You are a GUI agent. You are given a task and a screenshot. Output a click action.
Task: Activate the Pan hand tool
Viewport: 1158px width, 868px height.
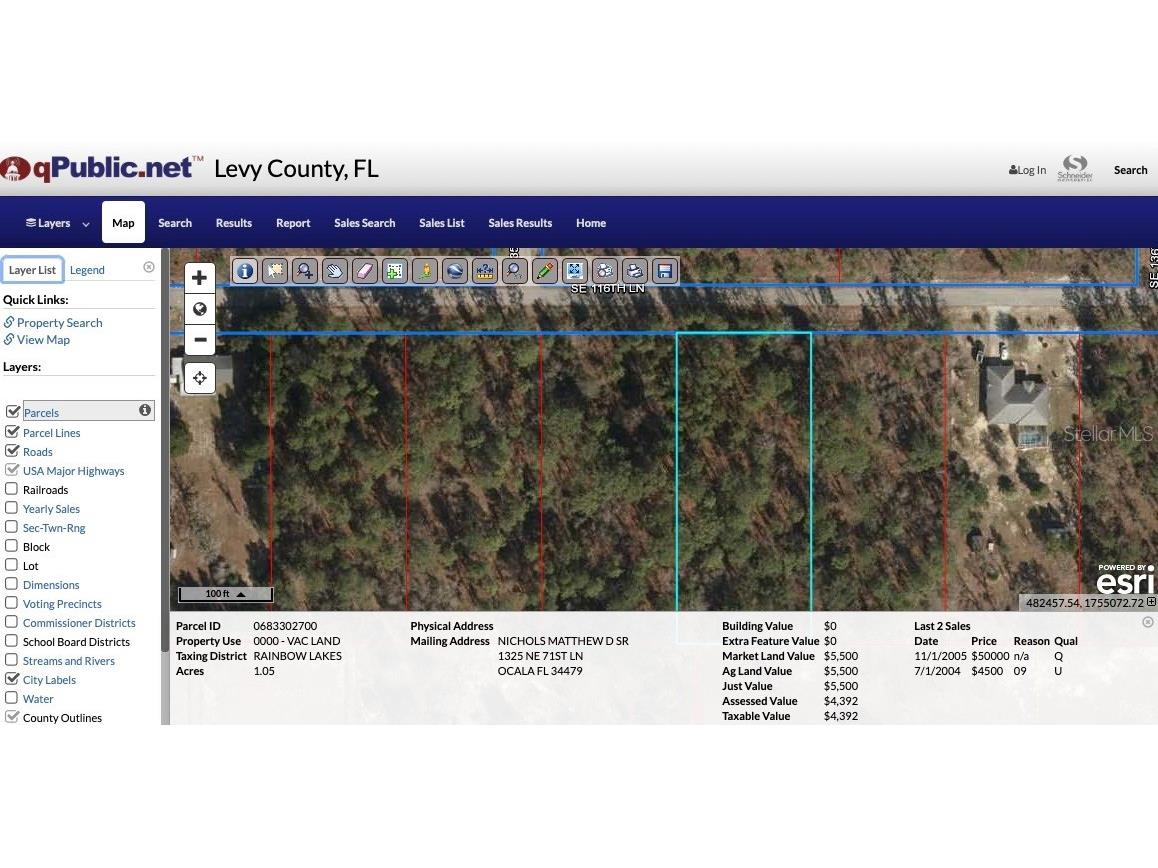click(335, 270)
